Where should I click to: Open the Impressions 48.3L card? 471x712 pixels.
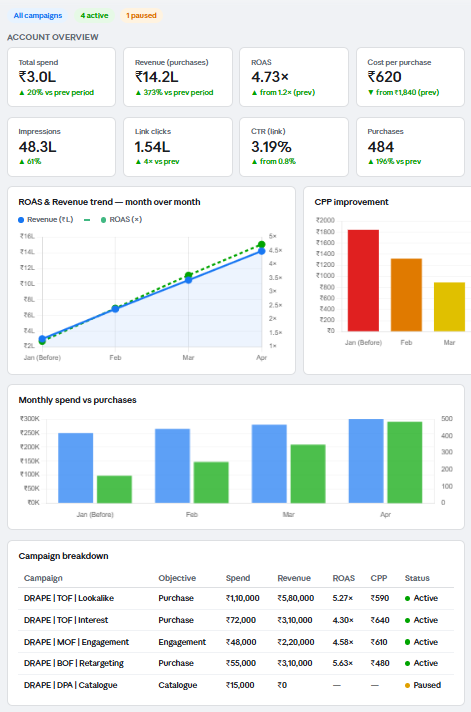coord(61,147)
